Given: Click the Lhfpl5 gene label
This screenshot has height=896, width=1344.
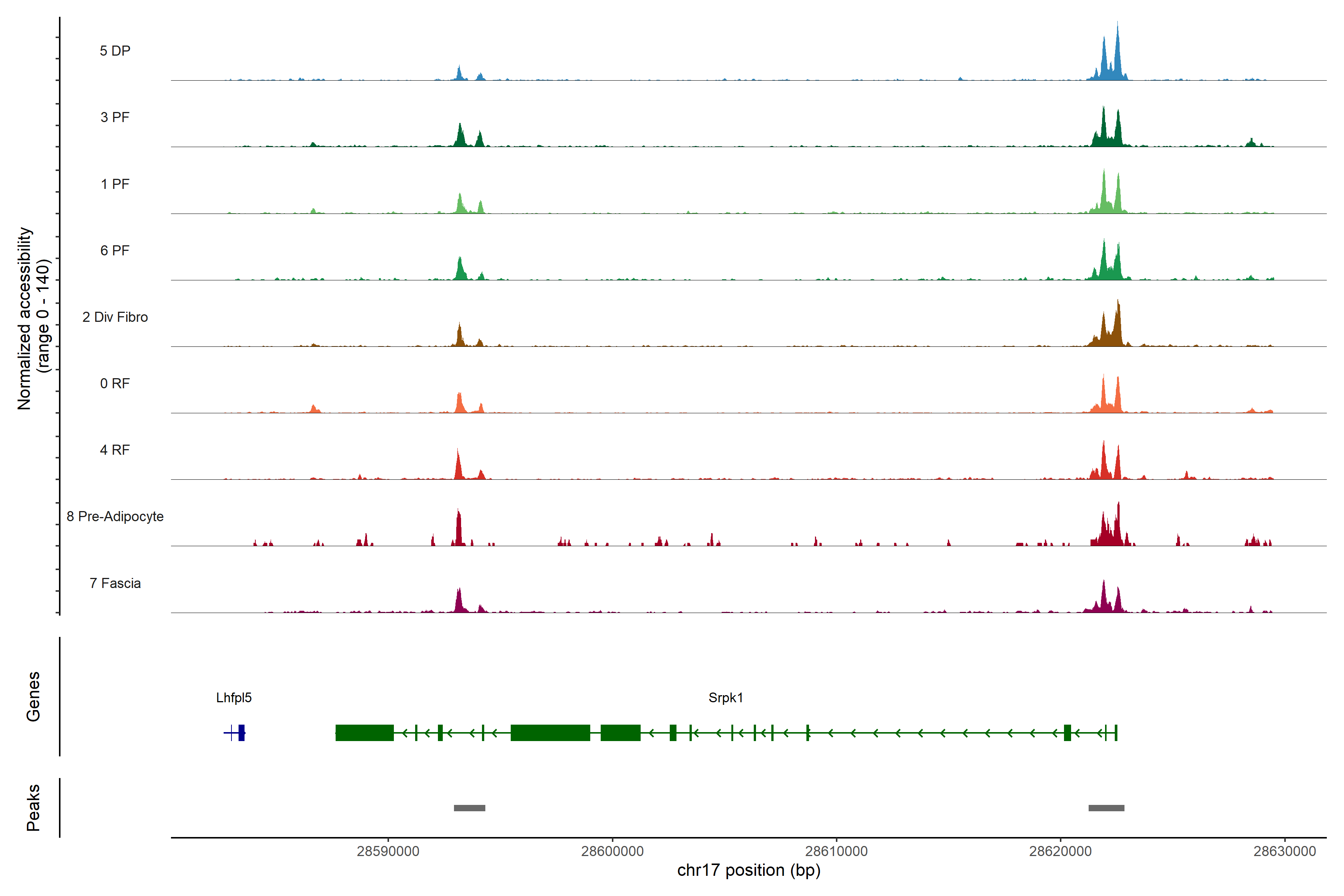Looking at the screenshot, I should point(234,698).
